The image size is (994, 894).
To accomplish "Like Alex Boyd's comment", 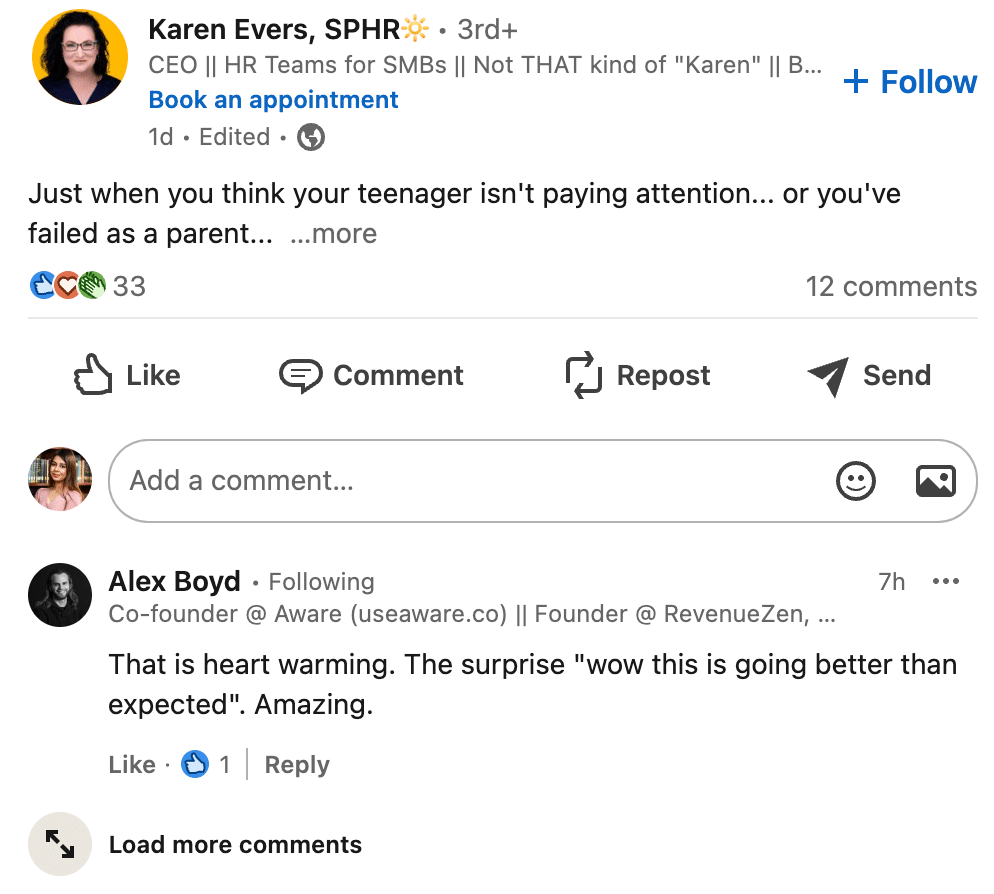I will tap(131, 763).
